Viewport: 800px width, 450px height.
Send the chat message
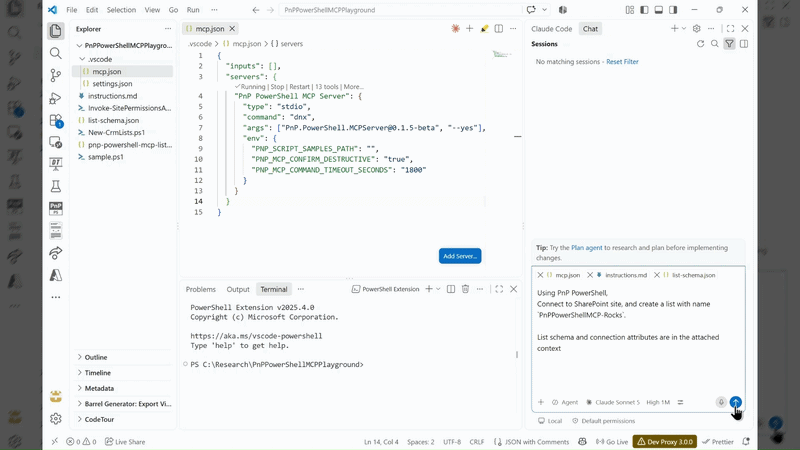[x=735, y=402]
